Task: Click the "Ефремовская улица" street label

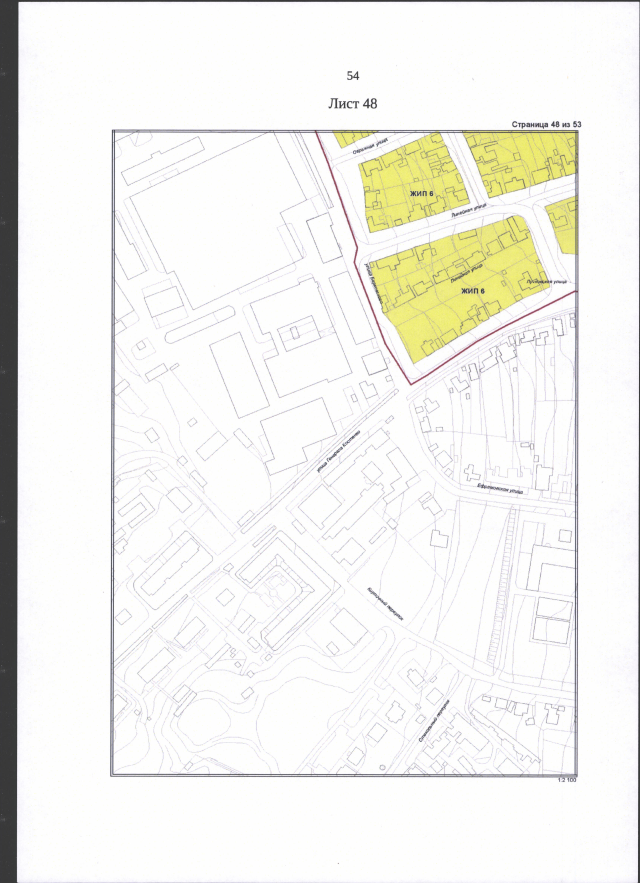Action: [x=501, y=489]
